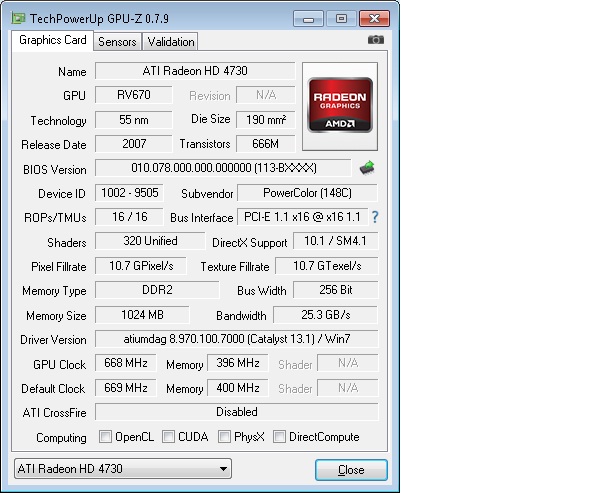Click the ROPs/TMUs value 16 / 16
The height and width of the screenshot is (493, 614).
point(129,217)
